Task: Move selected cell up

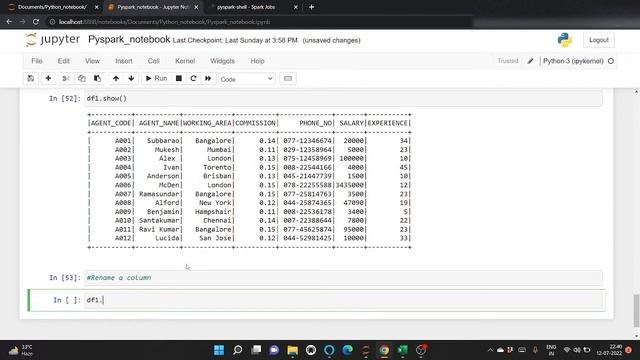Action: (x=116, y=78)
